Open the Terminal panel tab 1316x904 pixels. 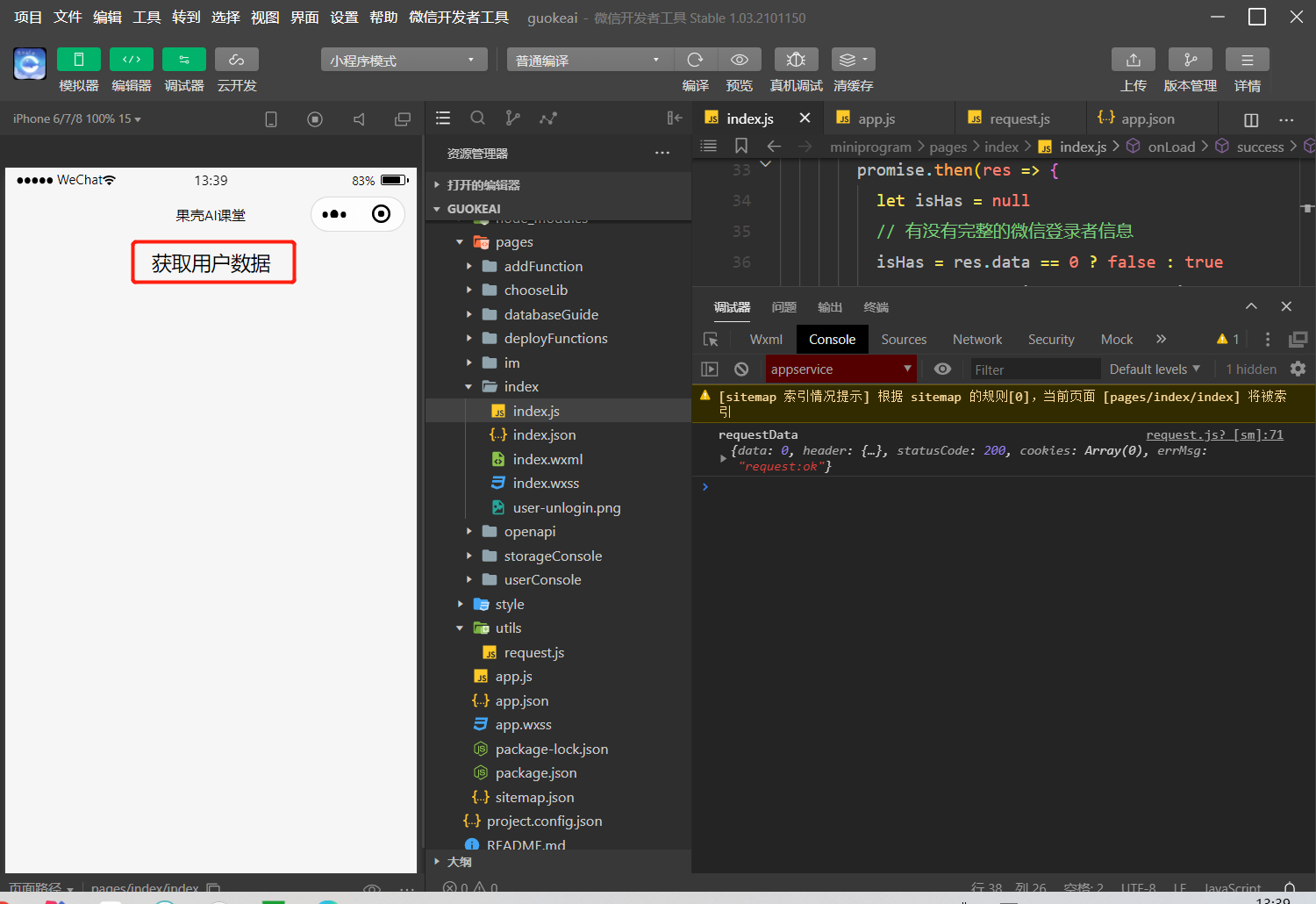(x=876, y=307)
